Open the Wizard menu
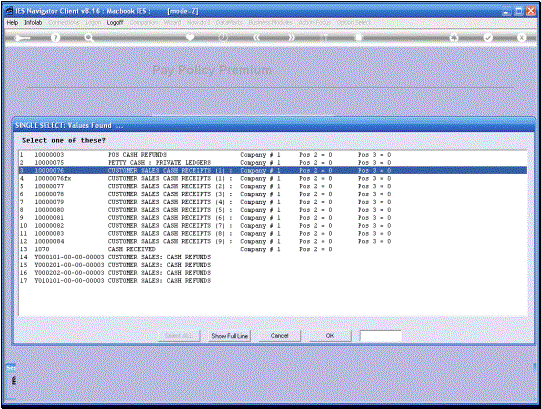Viewport: 541px width, 409px height. click(x=172, y=22)
